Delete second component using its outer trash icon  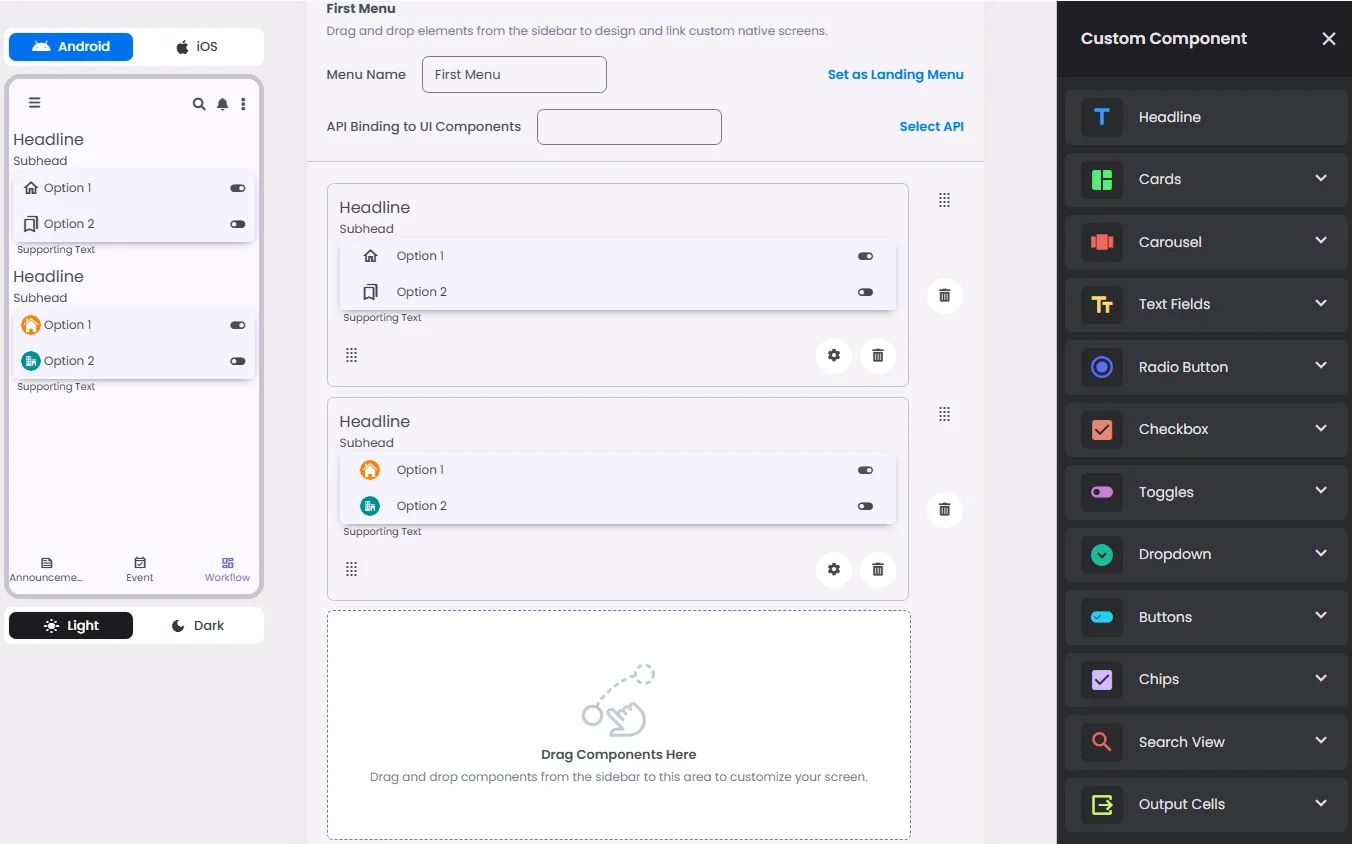coord(944,509)
